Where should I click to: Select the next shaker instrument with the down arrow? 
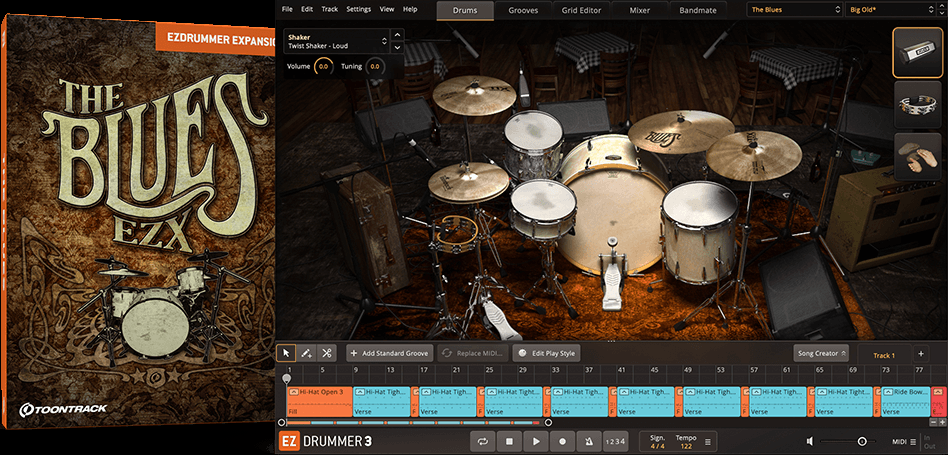(x=397, y=47)
